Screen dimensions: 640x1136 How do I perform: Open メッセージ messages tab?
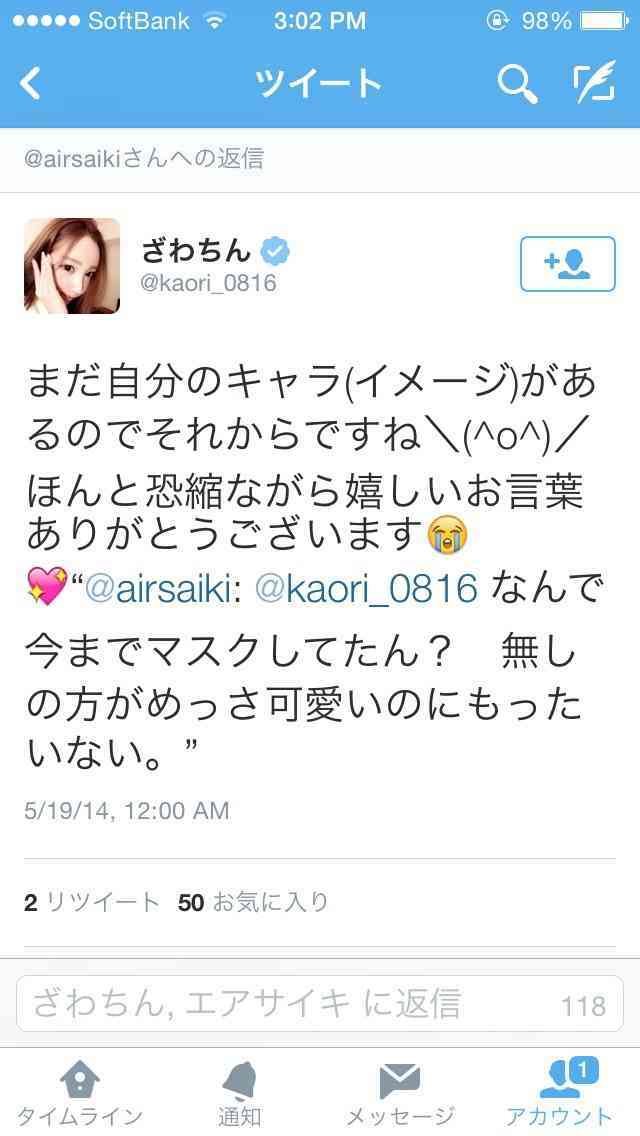click(400, 1095)
